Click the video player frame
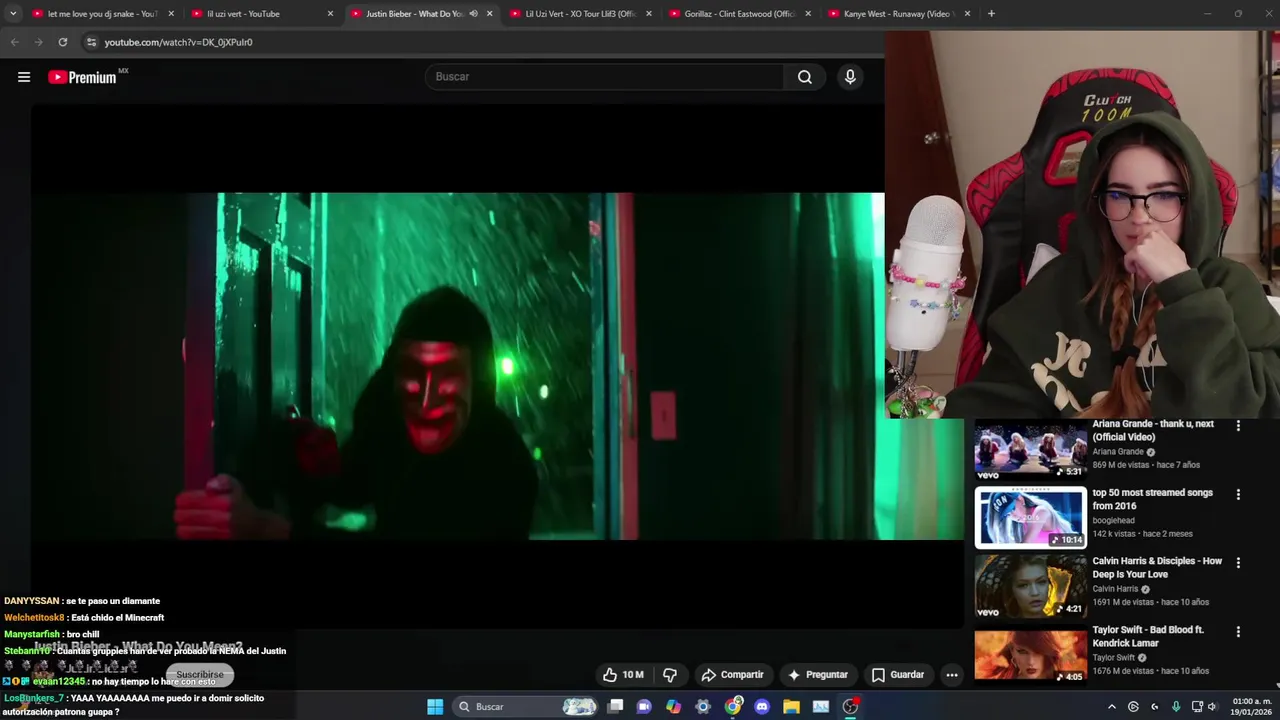1280x720 pixels. pos(497,366)
